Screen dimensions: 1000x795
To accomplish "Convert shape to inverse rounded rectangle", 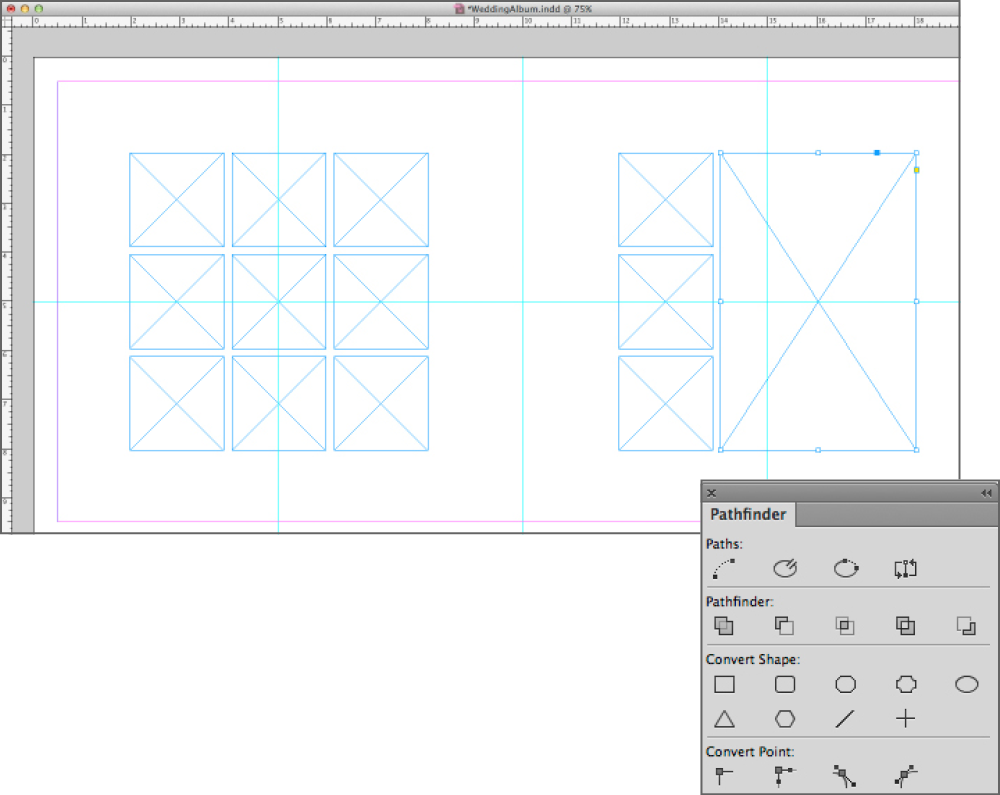I will pyautogui.click(x=906, y=684).
